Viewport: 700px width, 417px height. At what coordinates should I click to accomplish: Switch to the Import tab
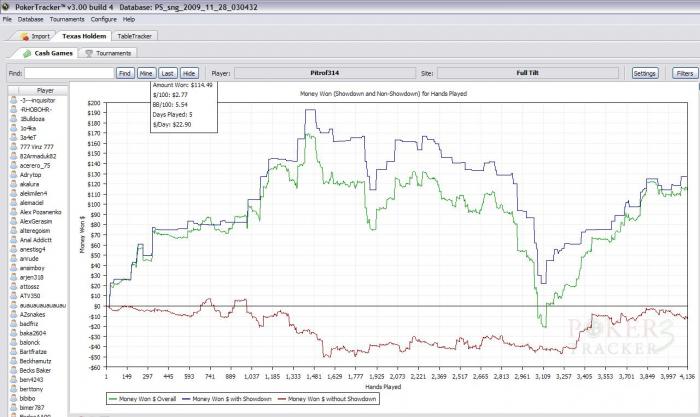(35, 36)
